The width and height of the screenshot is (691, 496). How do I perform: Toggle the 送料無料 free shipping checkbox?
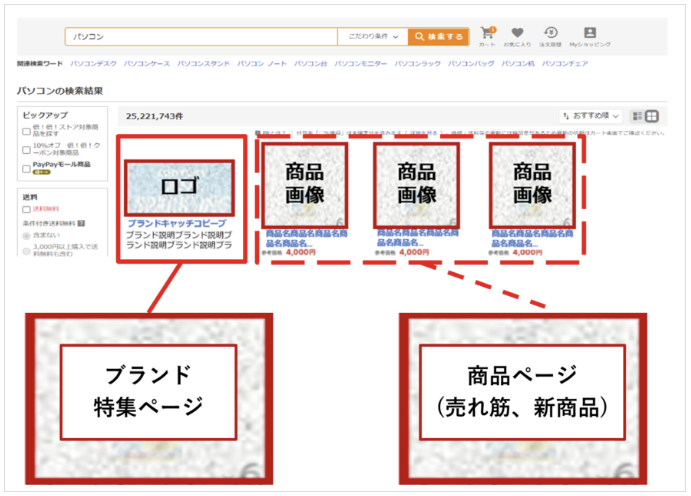[x=27, y=210]
